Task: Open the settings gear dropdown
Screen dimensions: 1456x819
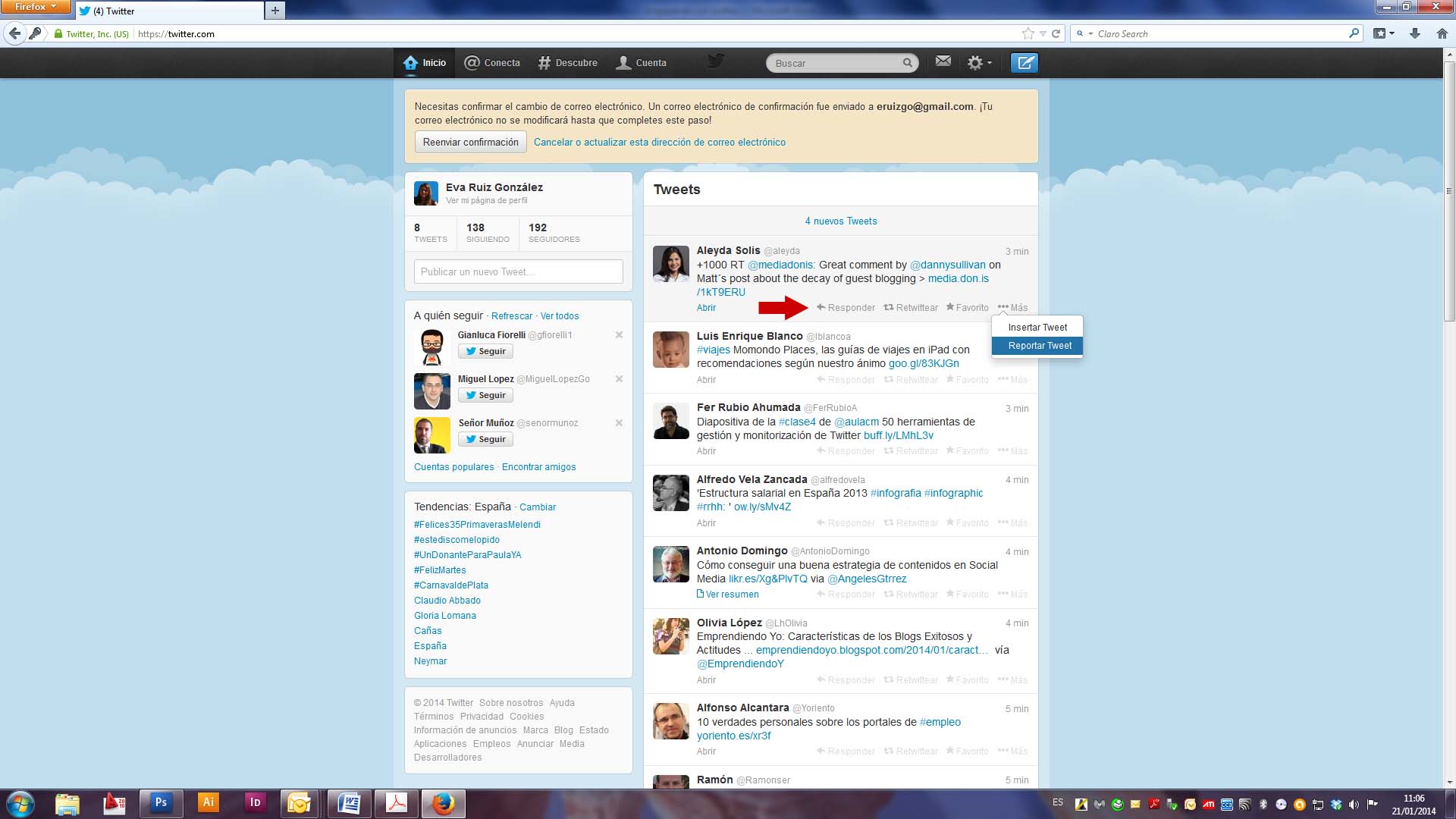Action: tap(978, 63)
